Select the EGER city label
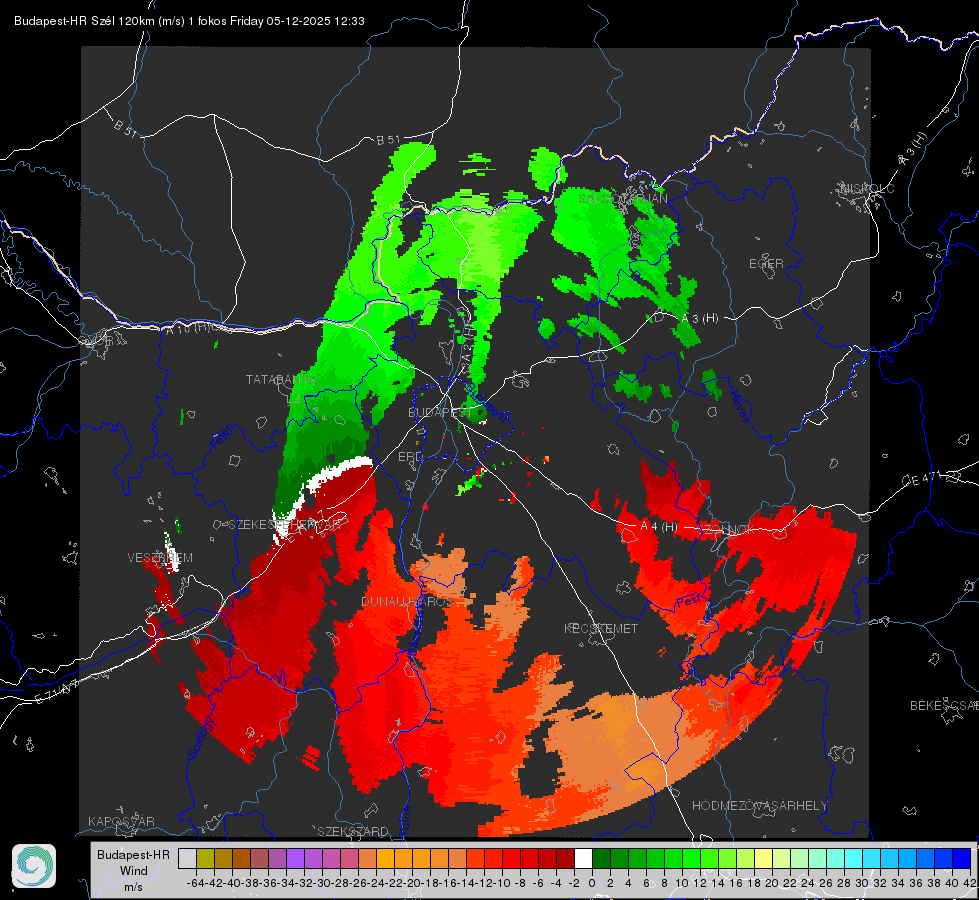The height and width of the screenshot is (900, 979). (766, 264)
